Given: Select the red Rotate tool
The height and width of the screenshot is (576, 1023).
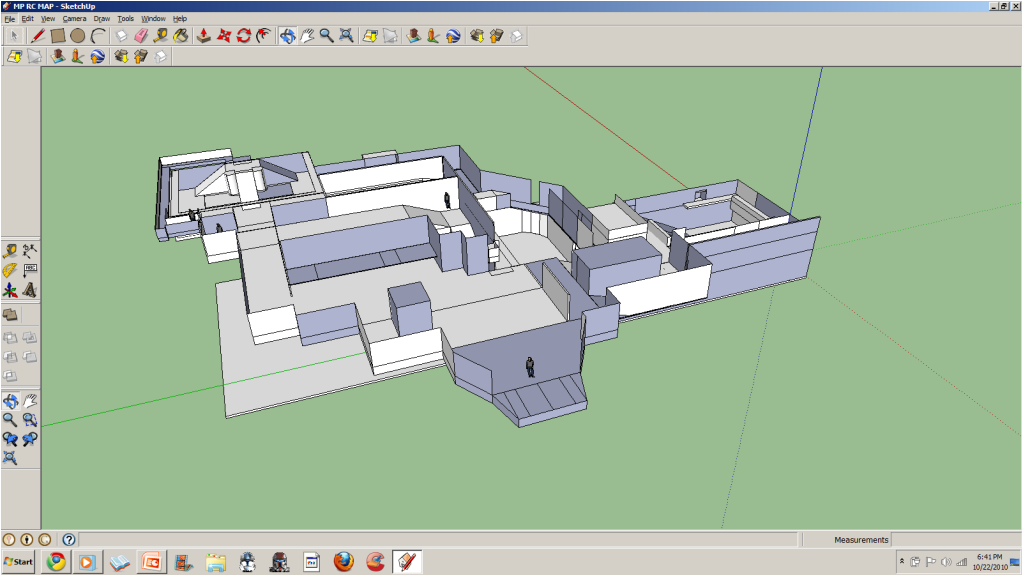Looking at the screenshot, I should click(243, 36).
